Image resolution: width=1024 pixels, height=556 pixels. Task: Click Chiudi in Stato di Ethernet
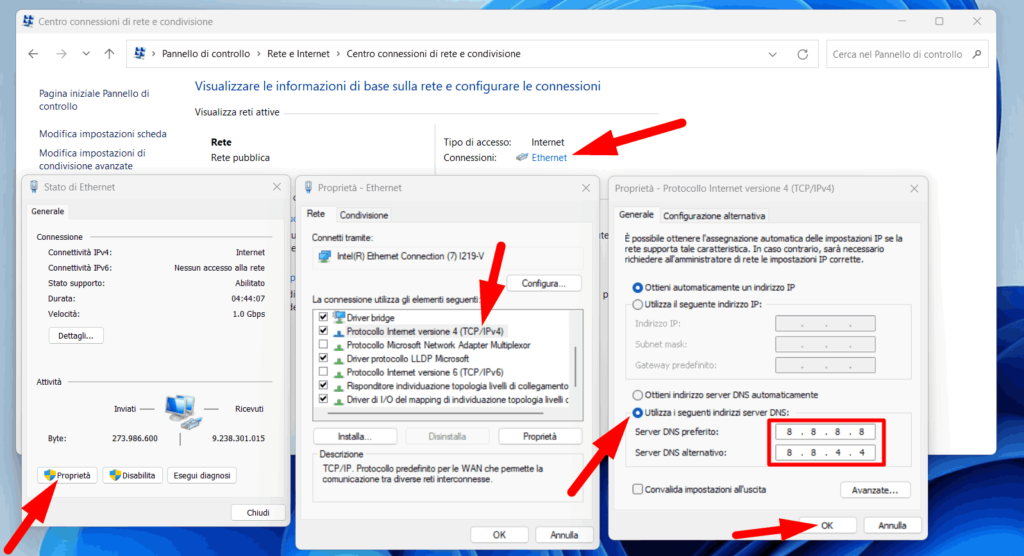[258, 512]
